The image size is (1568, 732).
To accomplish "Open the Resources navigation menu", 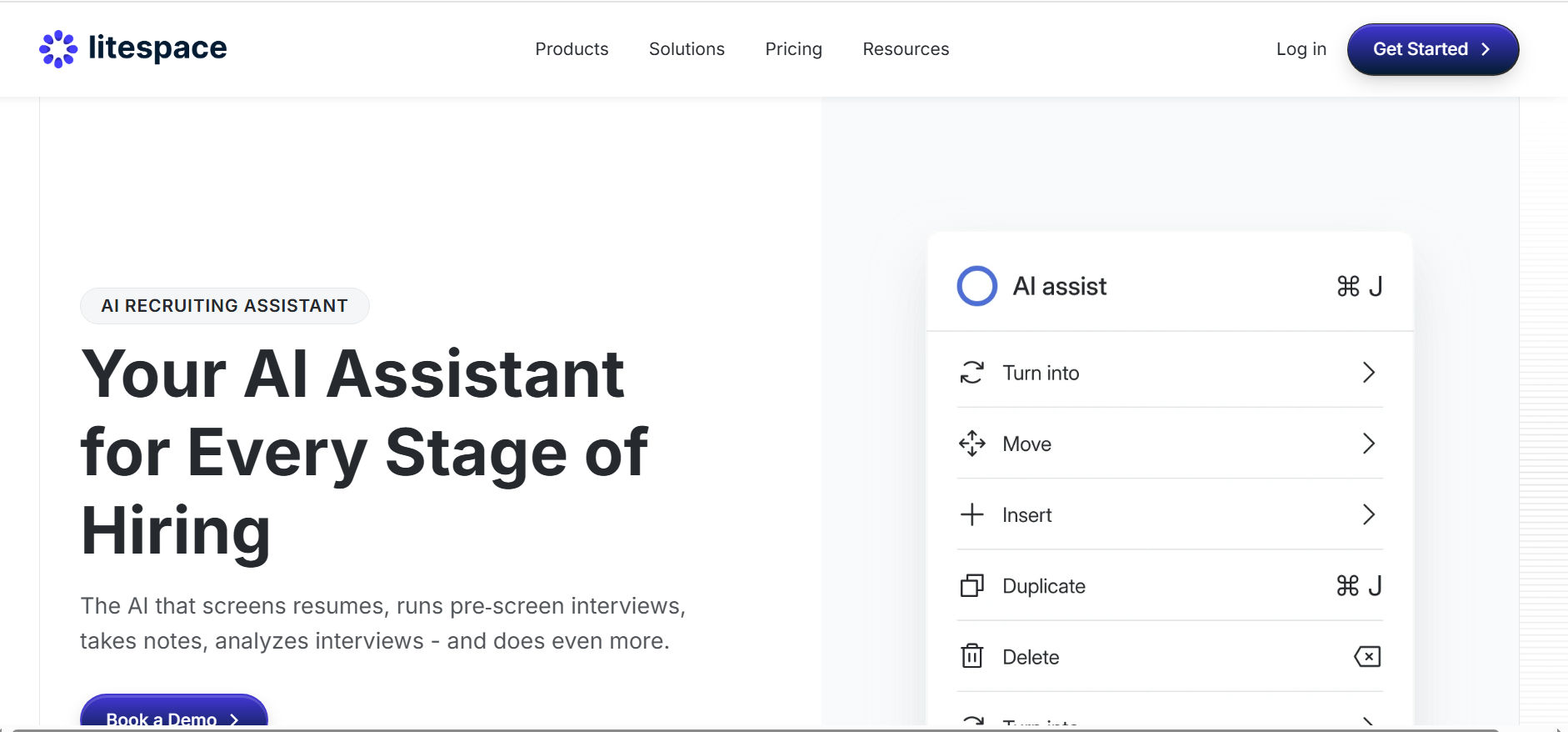I will (x=906, y=49).
